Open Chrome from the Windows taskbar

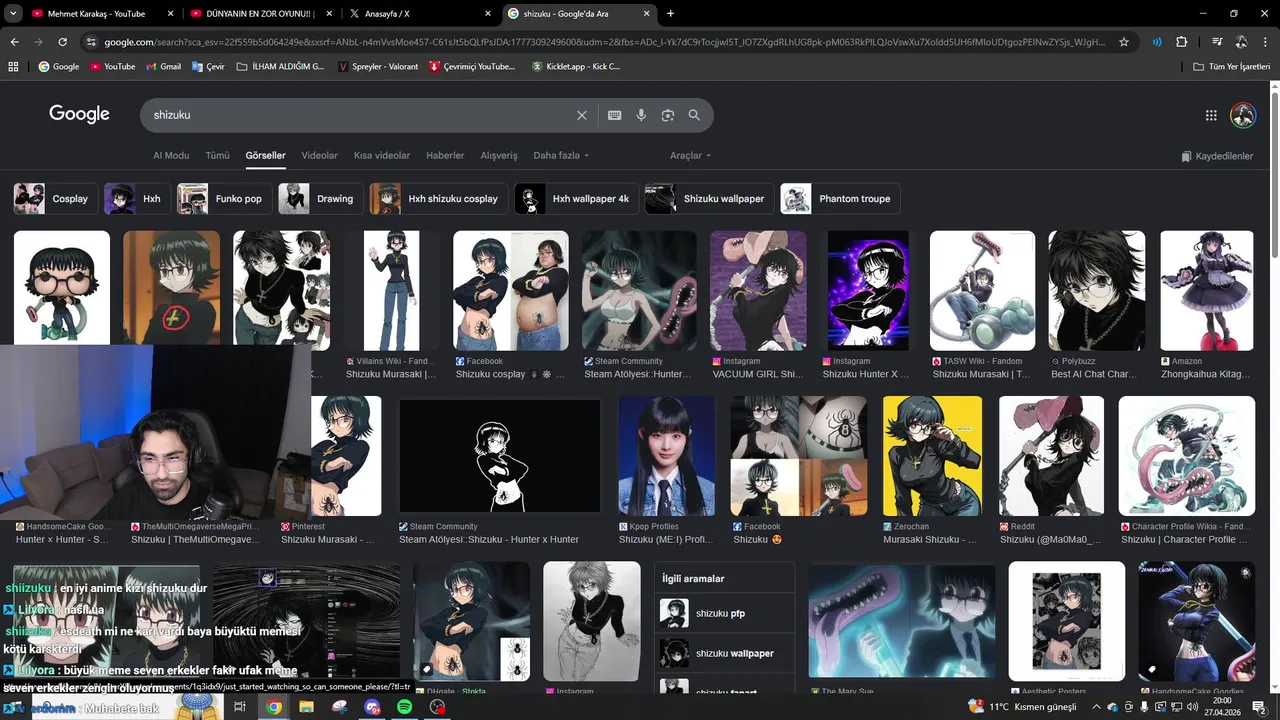pos(274,707)
